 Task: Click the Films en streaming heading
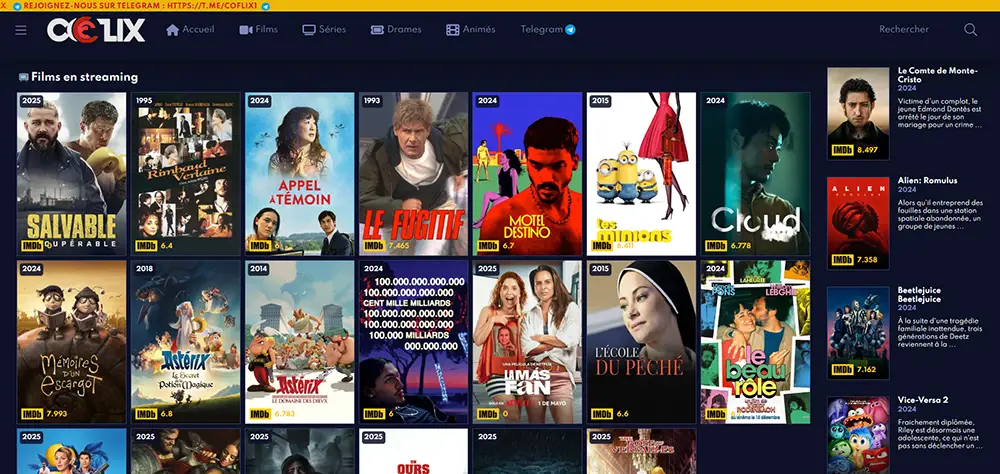pyautogui.click(x=84, y=77)
